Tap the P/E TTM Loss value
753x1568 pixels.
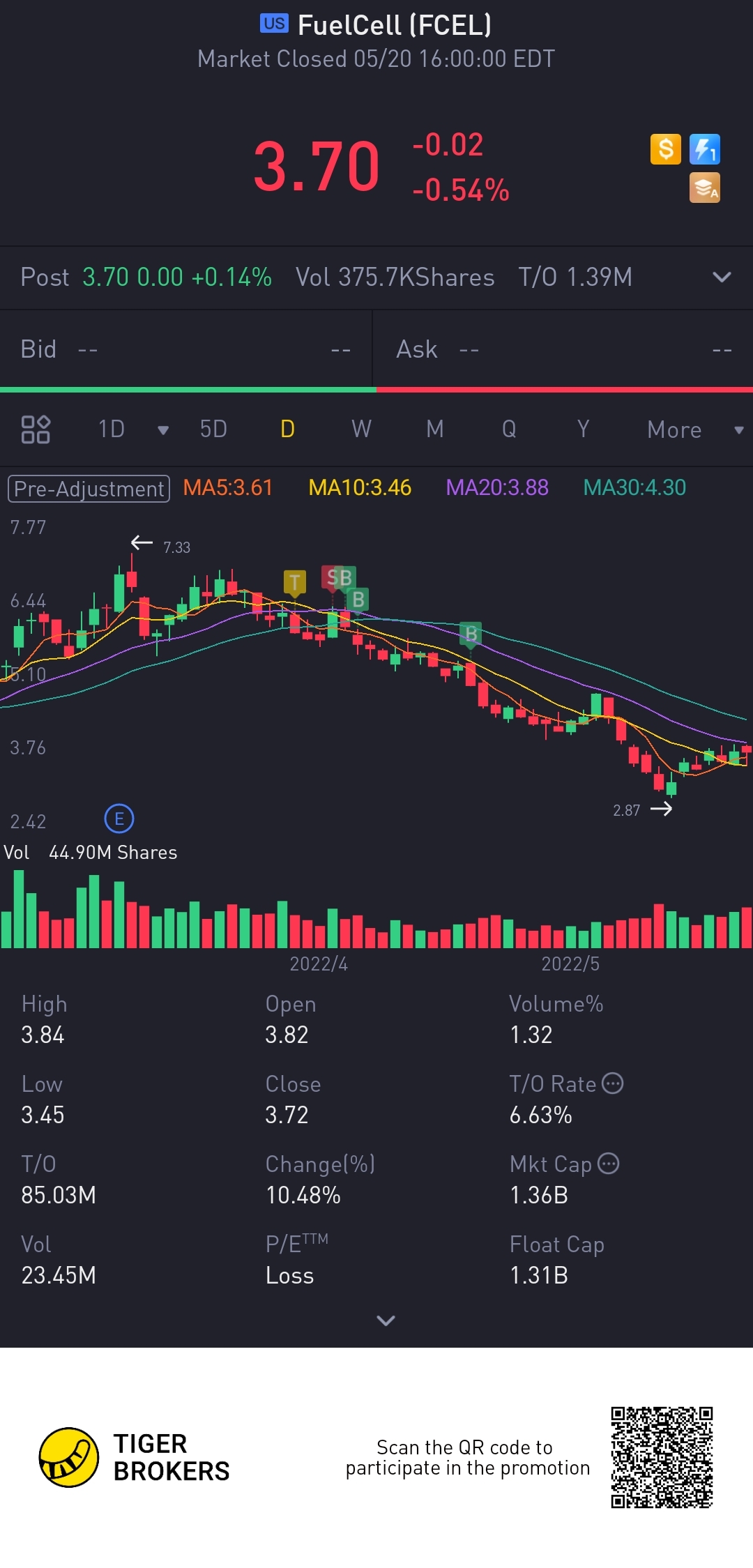click(289, 1275)
